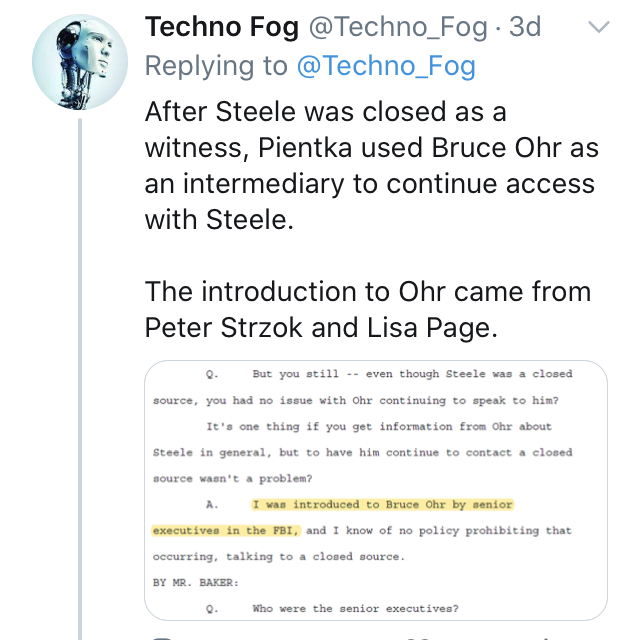Open the 3d timestamp
Image resolution: width=640 pixels, height=640 pixels.
(x=525, y=27)
